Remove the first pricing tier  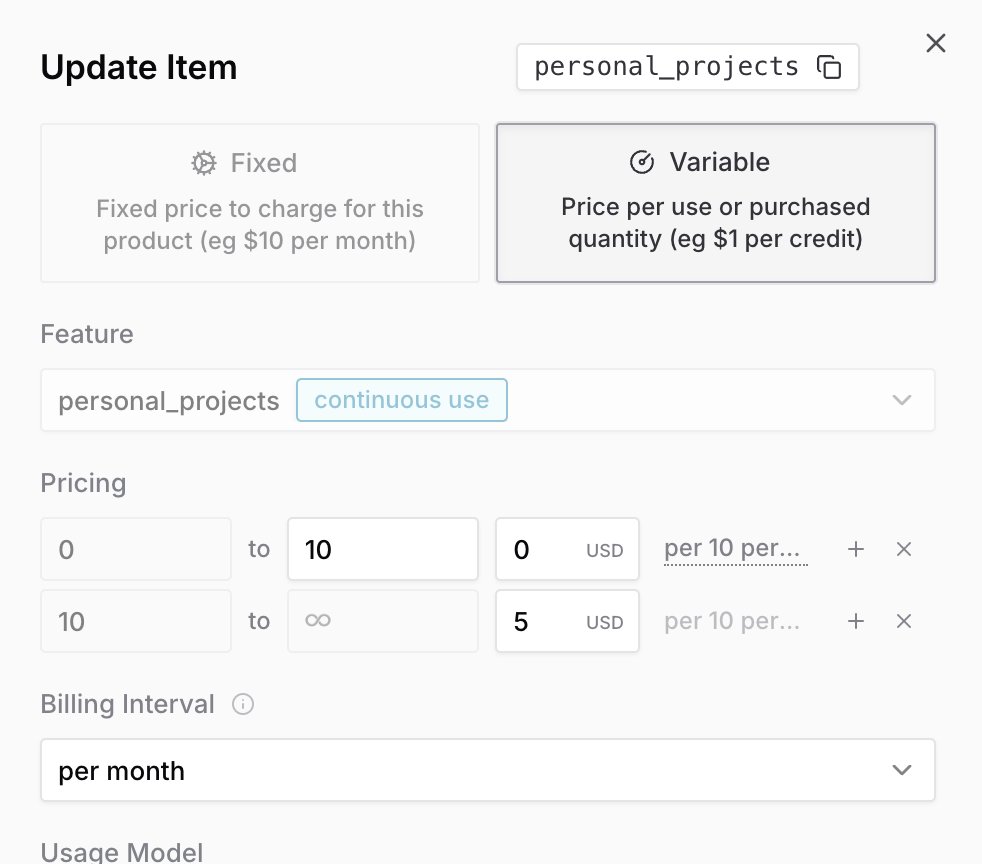[x=904, y=549]
